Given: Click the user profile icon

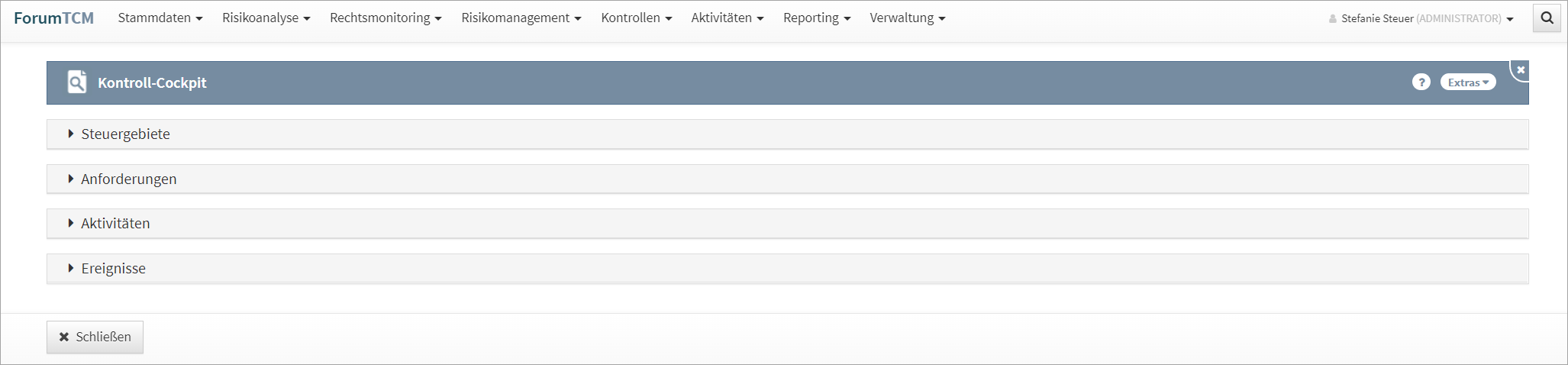Looking at the screenshot, I should tap(1333, 19).
